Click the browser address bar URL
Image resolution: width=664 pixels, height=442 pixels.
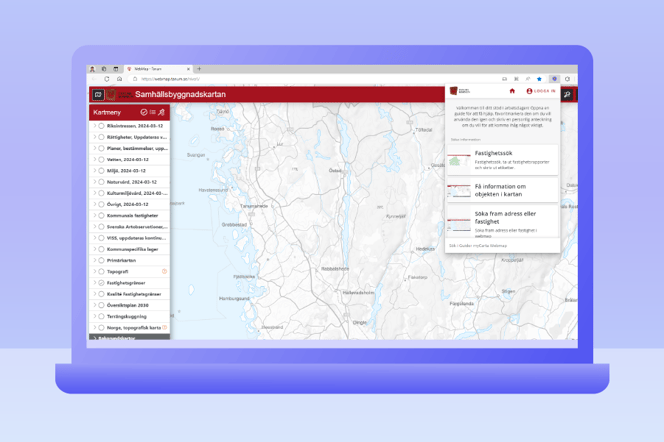[170, 79]
